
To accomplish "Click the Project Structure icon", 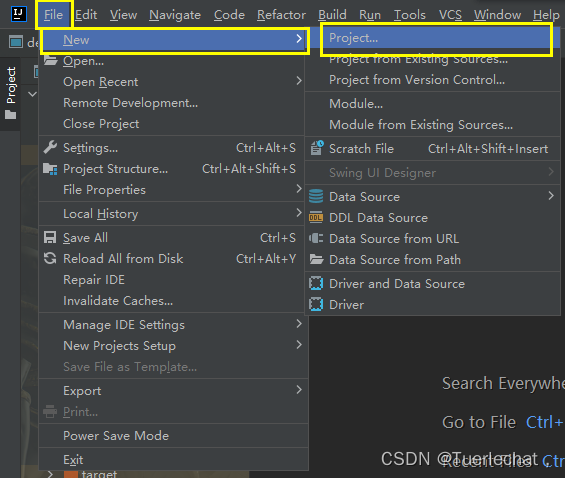I will coord(50,169).
